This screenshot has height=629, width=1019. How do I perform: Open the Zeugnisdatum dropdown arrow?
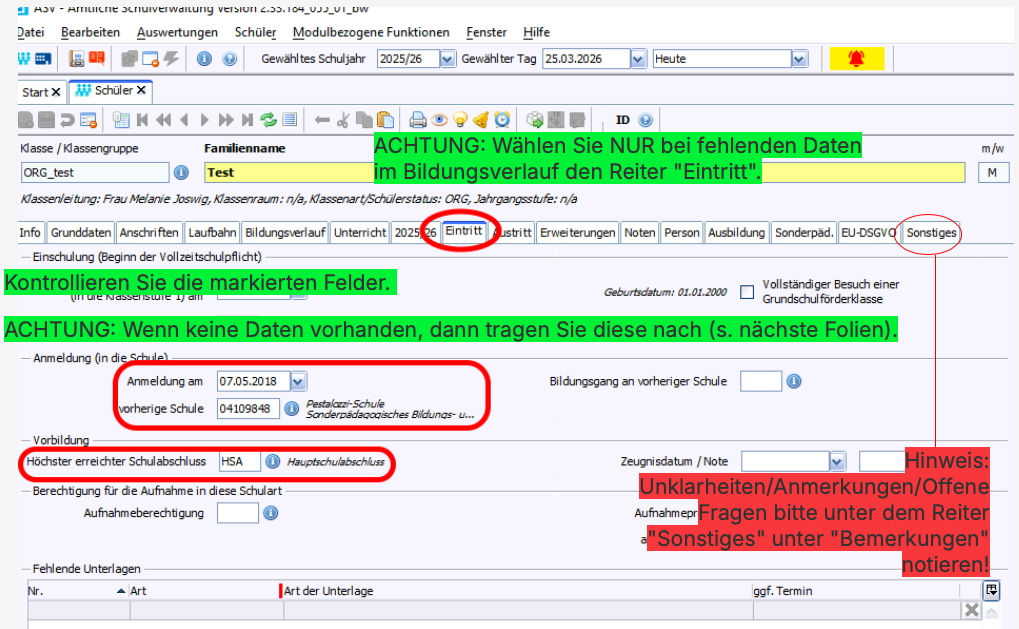point(837,461)
